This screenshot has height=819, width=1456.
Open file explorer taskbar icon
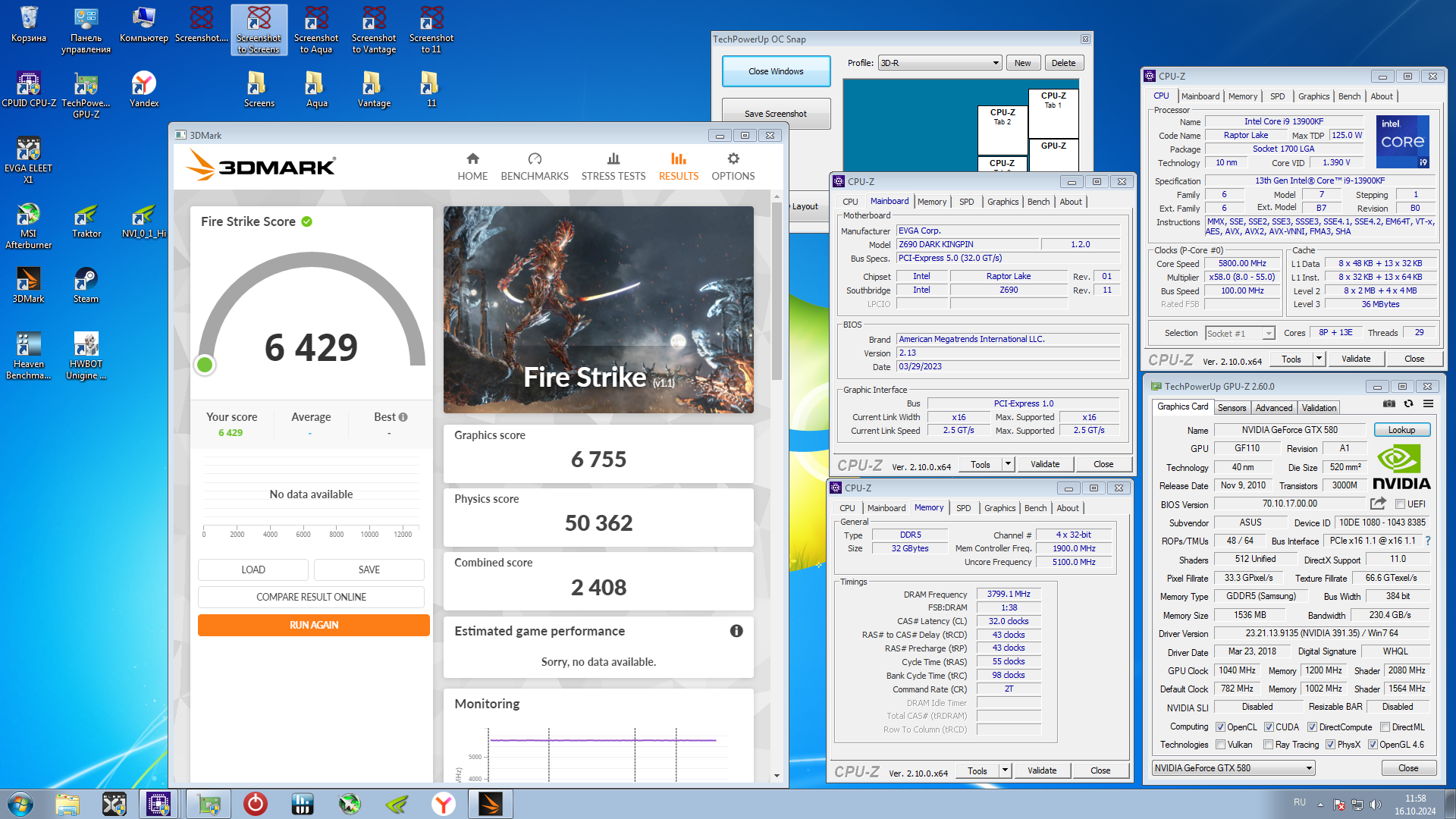[x=67, y=804]
